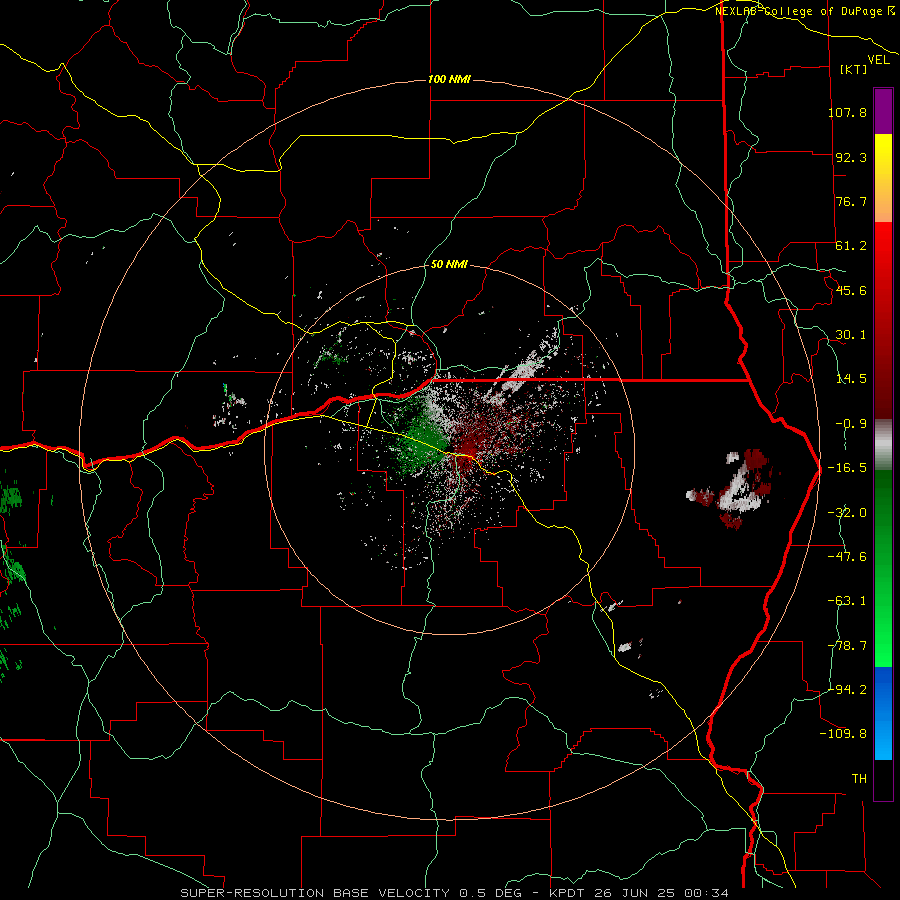Click the -0.9 scale value
900x900 pixels.
point(851,424)
